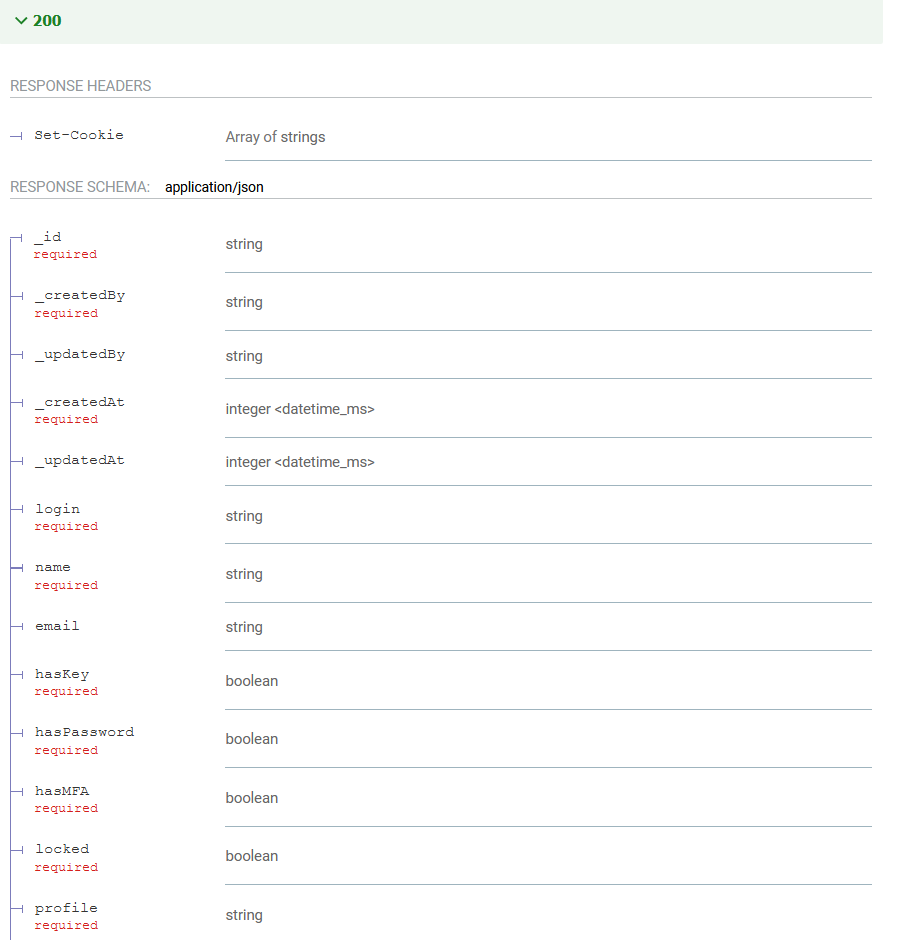Select the profile field
The width and height of the screenshot is (924, 940).
pyautogui.click(x=66, y=908)
